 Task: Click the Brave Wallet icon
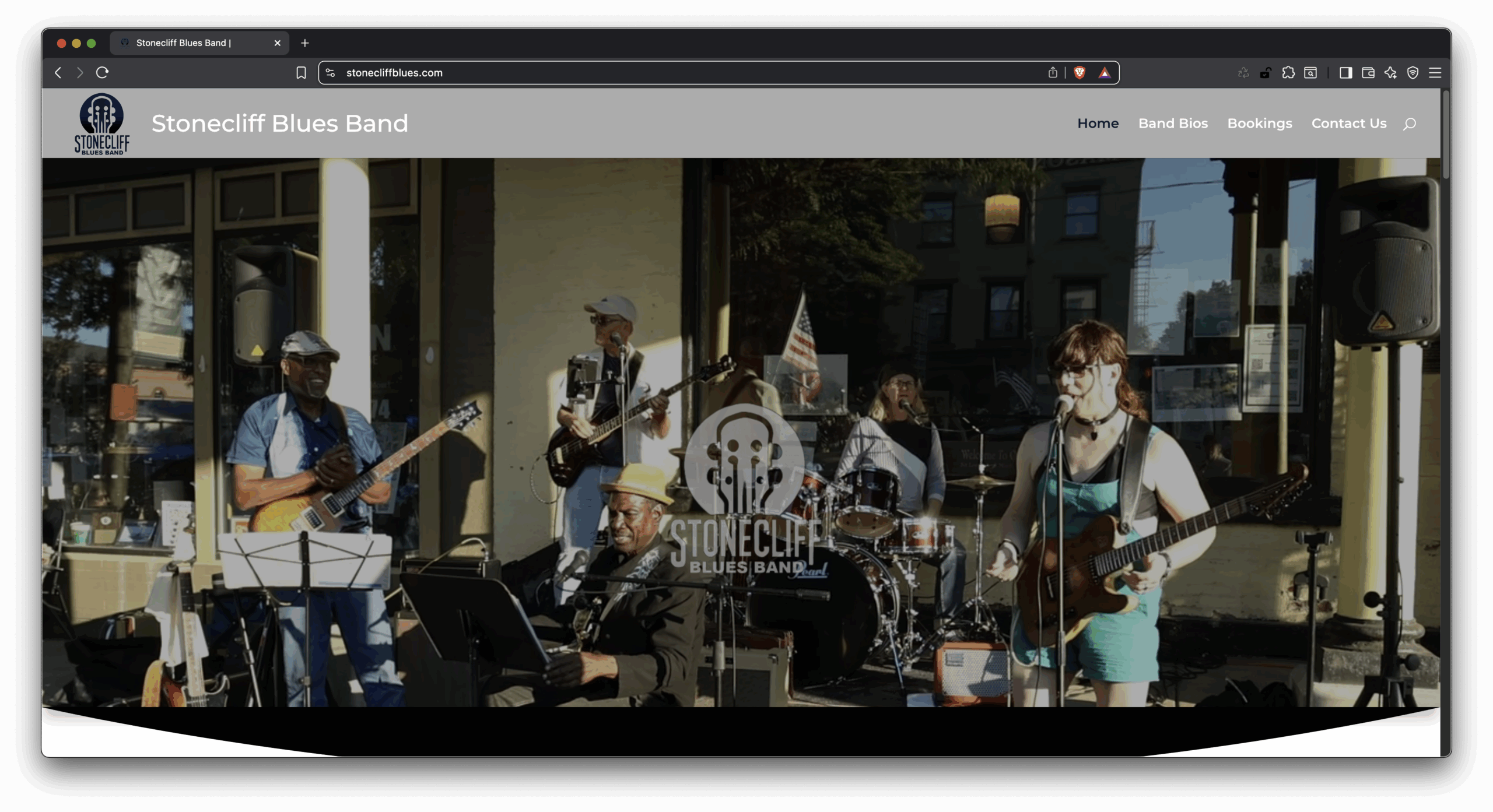pos(1368,72)
